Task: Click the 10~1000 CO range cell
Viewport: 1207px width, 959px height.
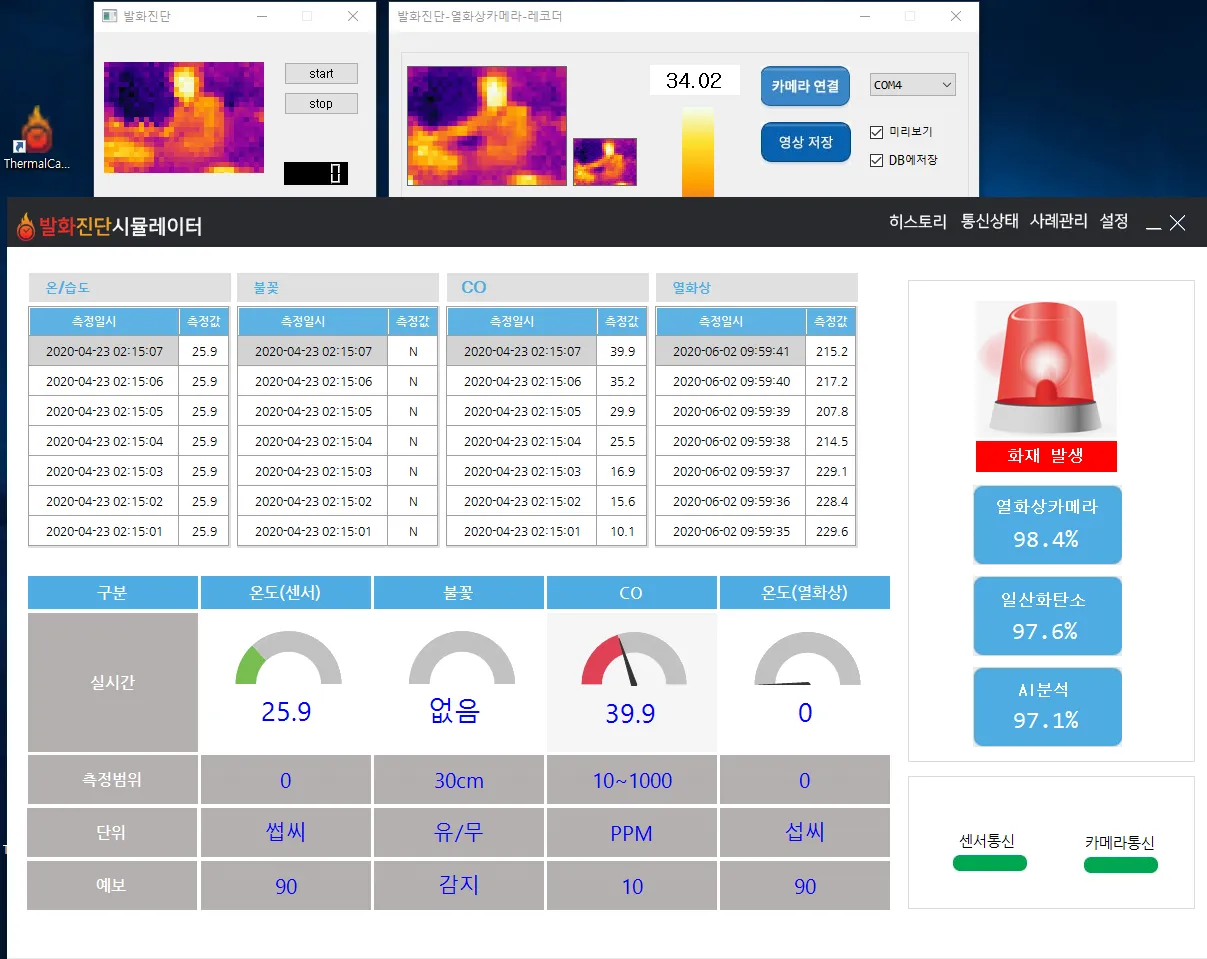Action: coord(632,780)
